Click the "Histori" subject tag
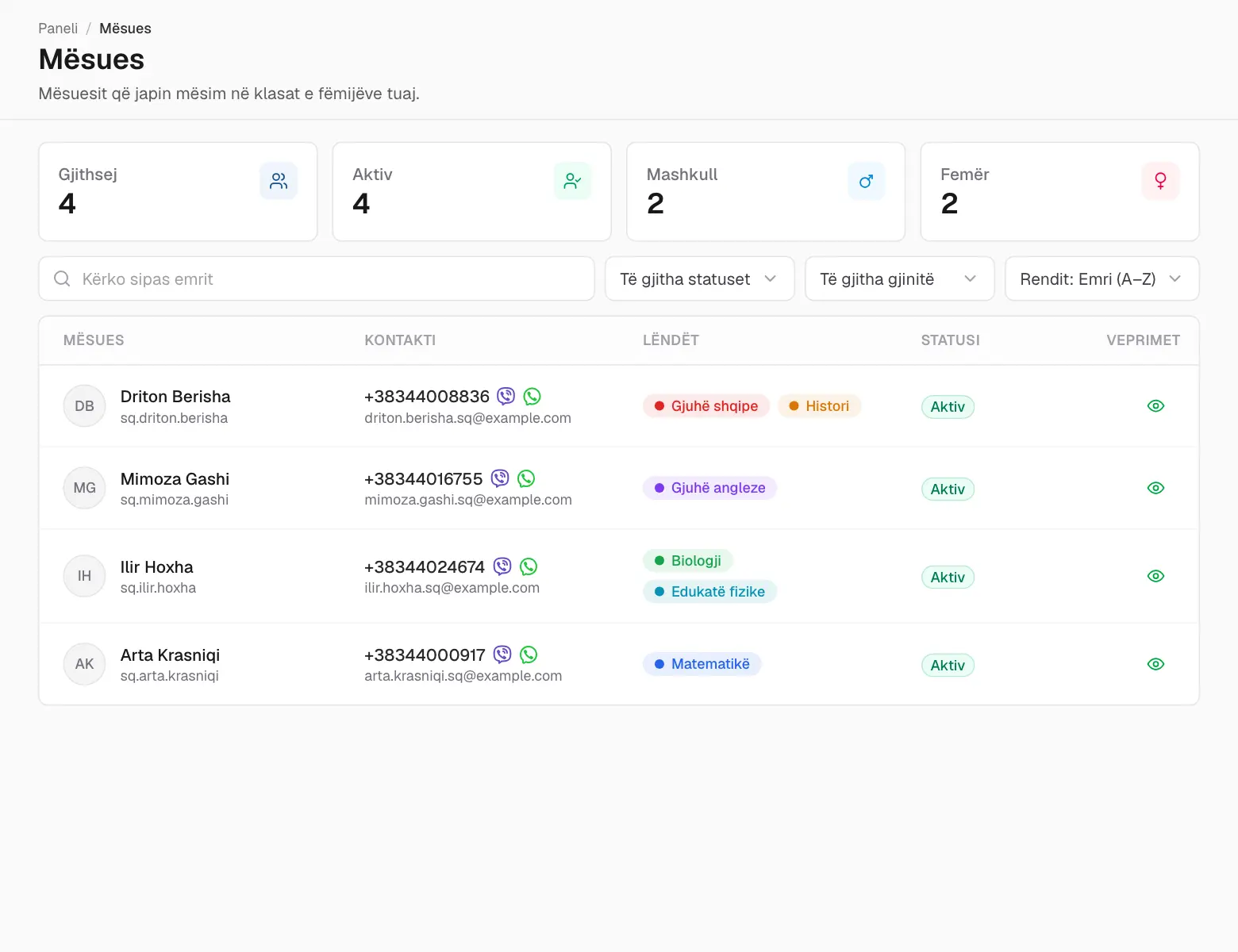The width and height of the screenshot is (1238, 952). click(x=819, y=406)
